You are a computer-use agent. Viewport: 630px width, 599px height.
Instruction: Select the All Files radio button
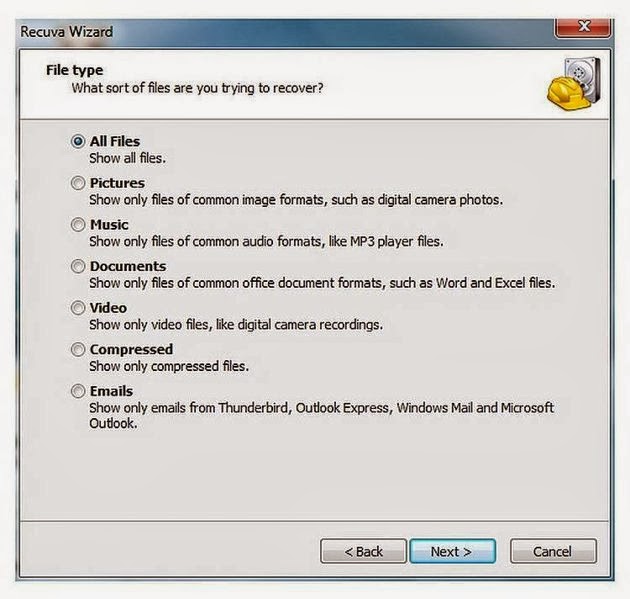(x=78, y=141)
